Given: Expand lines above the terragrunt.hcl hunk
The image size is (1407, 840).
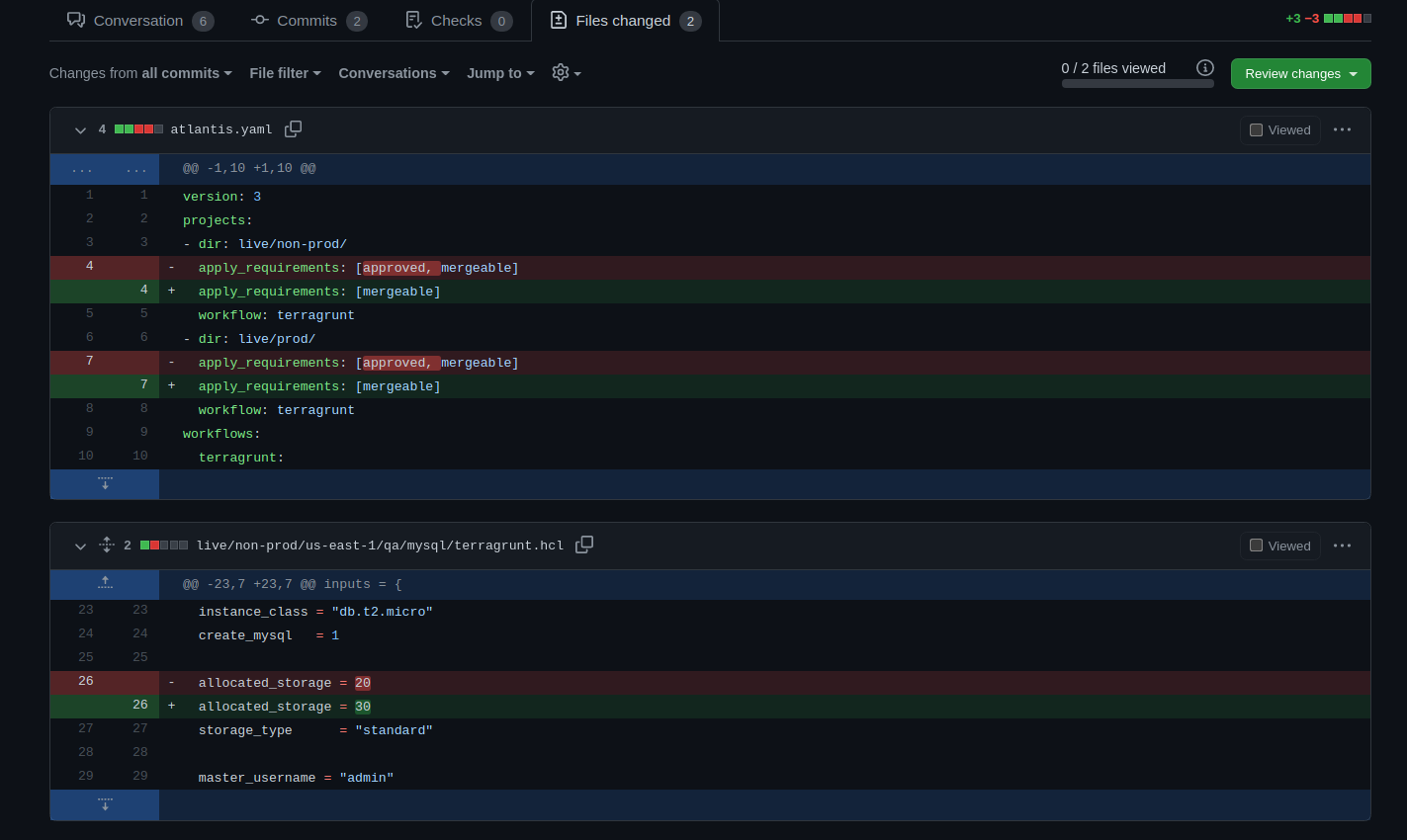Looking at the screenshot, I should tap(104, 583).
